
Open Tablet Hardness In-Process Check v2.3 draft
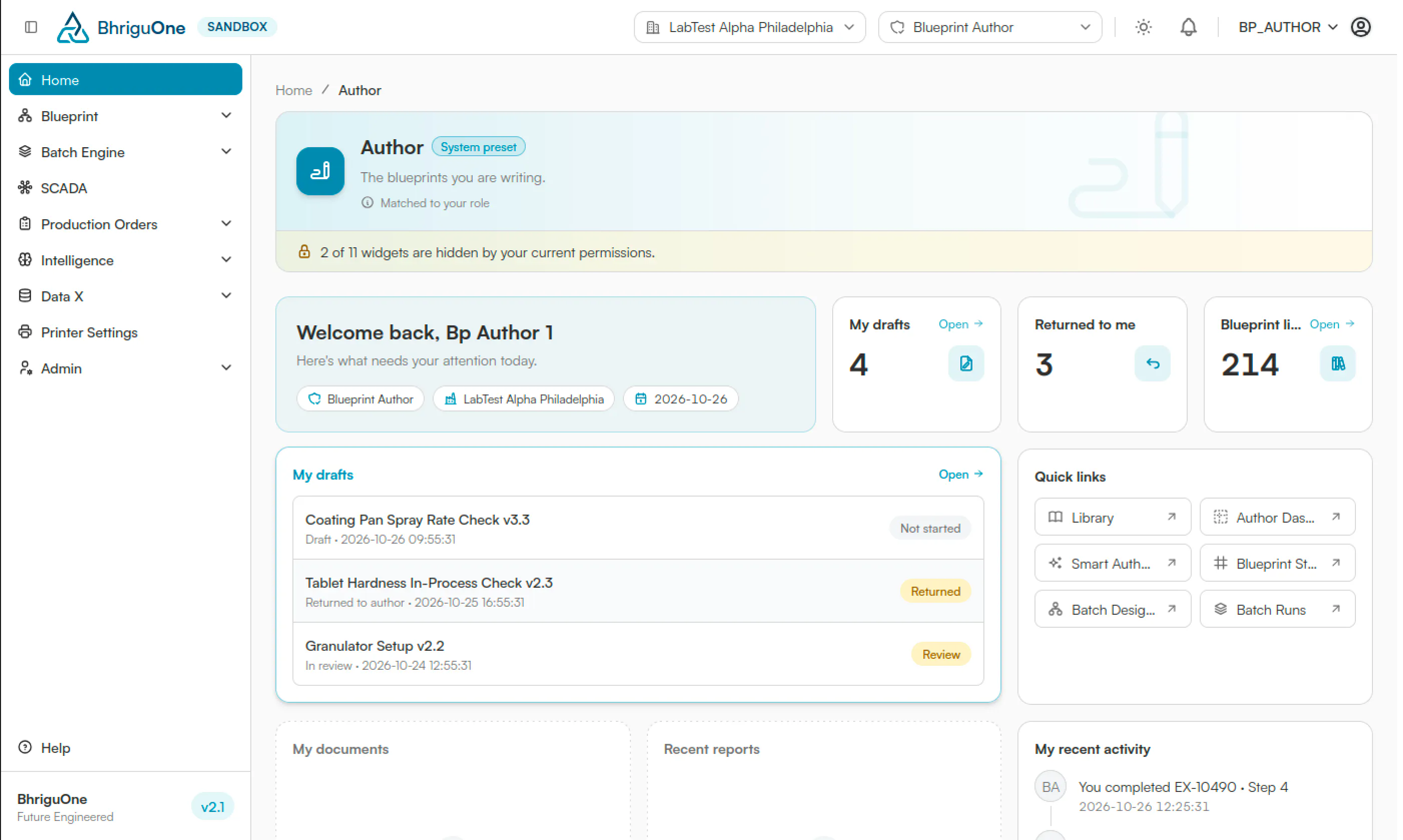point(638,591)
